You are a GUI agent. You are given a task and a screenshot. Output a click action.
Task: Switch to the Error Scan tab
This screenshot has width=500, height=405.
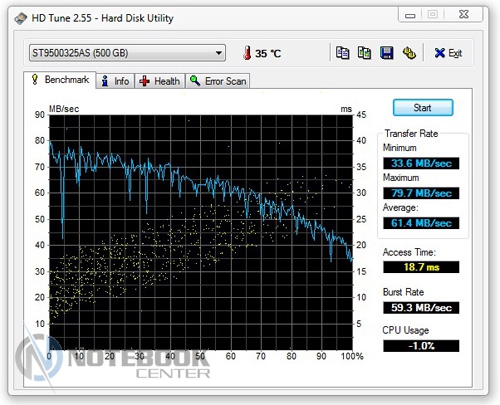pos(218,81)
